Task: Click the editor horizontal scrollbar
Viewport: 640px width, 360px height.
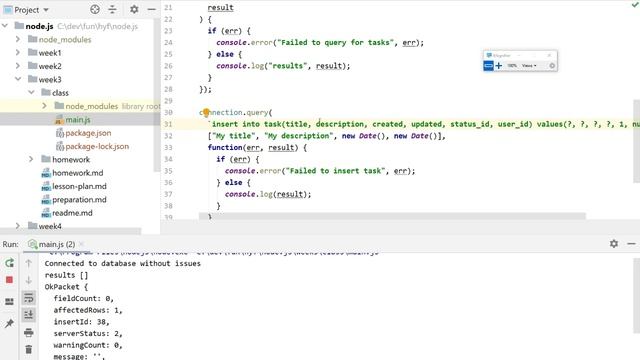Action: [392, 216]
